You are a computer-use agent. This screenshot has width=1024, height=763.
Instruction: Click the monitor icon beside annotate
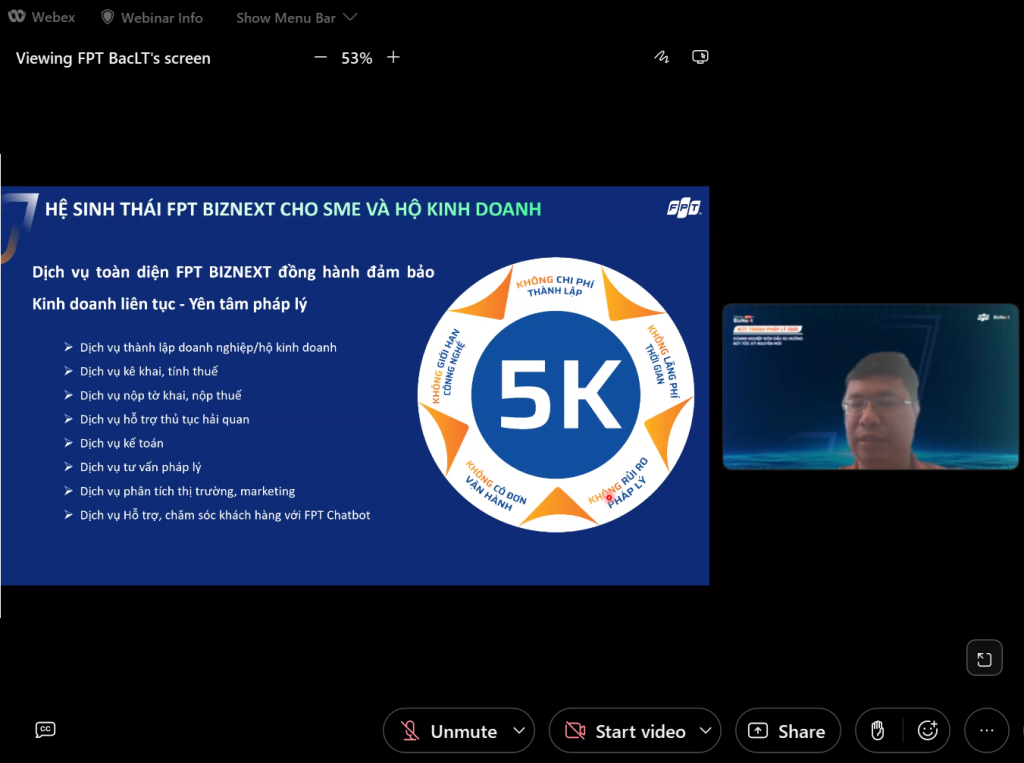point(700,57)
